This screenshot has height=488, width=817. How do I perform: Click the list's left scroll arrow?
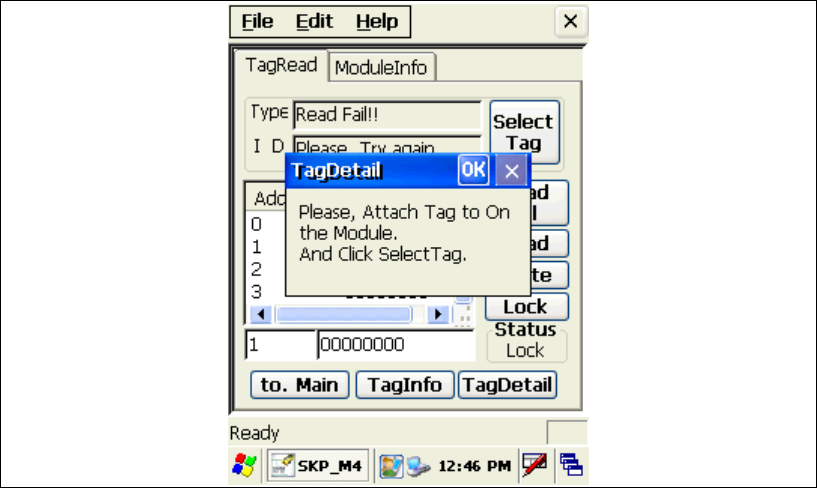click(x=261, y=314)
